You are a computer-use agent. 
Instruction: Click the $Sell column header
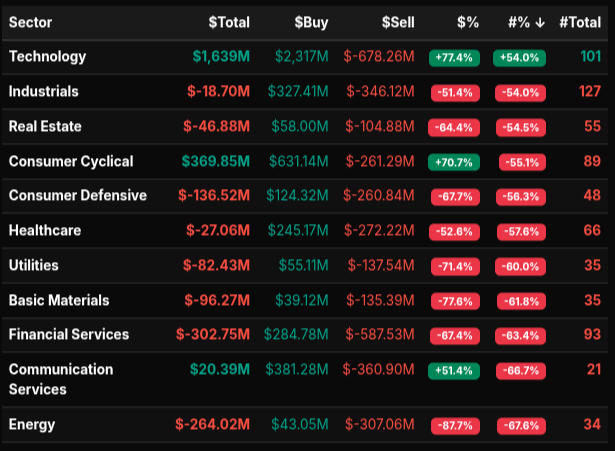(398, 22)
